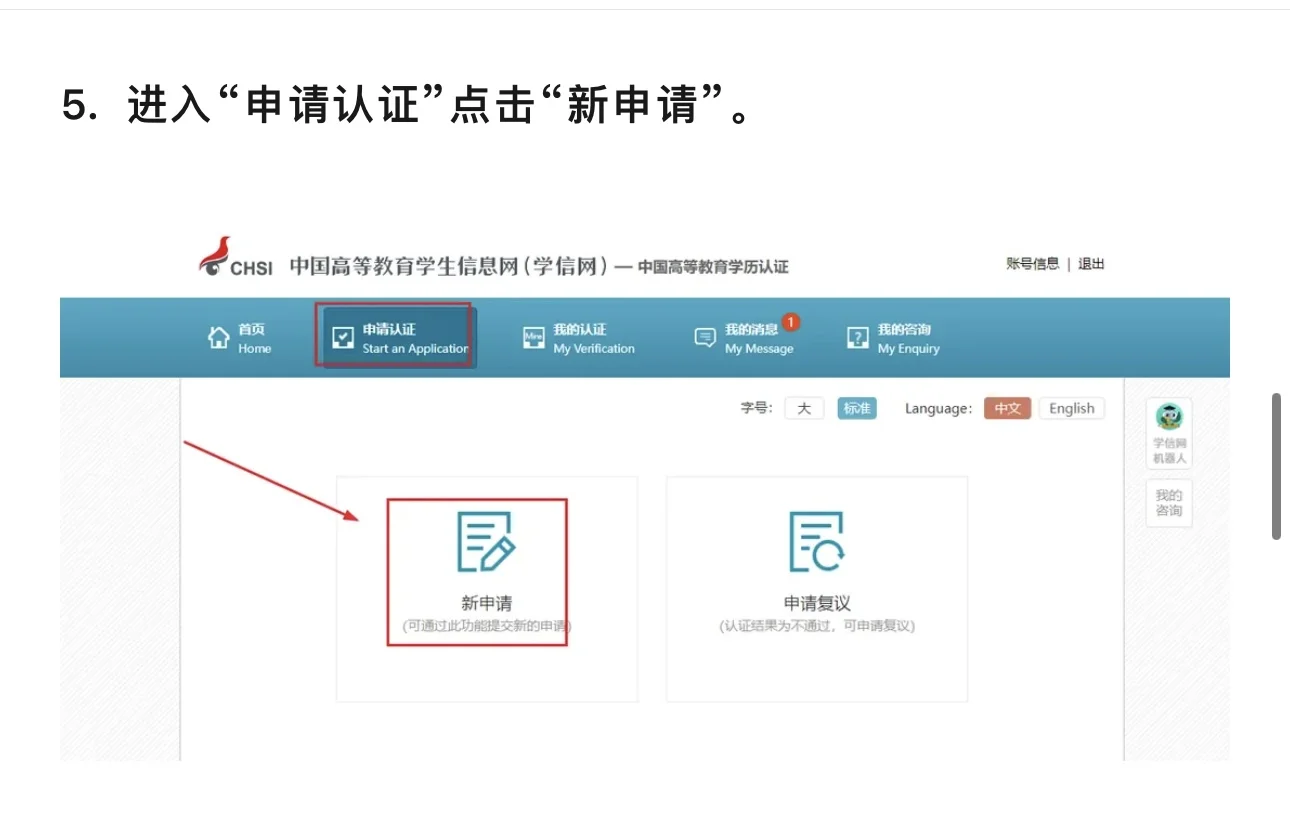
Task: Open 账号信息 account info link
Action: pos(1032,264)
